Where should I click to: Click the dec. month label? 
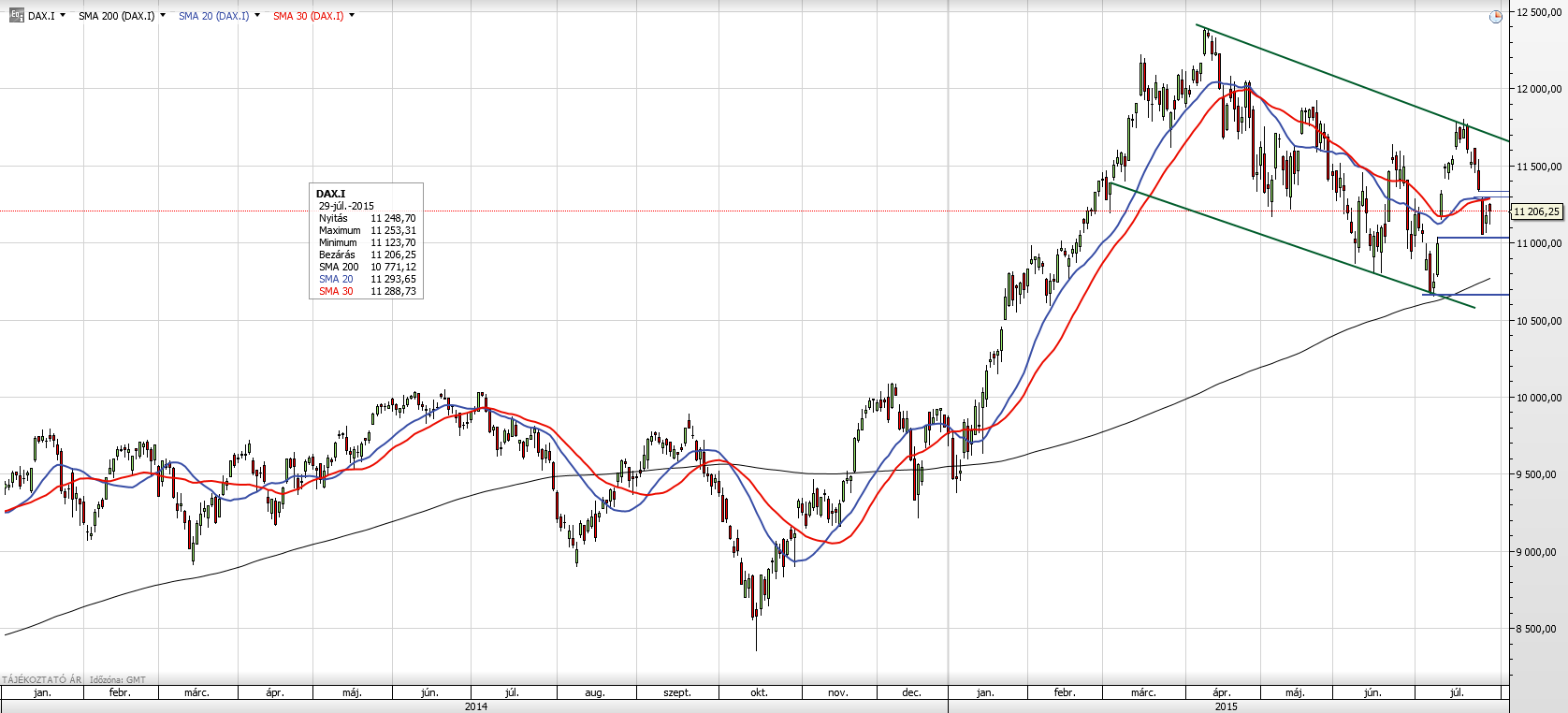tap(911, 693)
